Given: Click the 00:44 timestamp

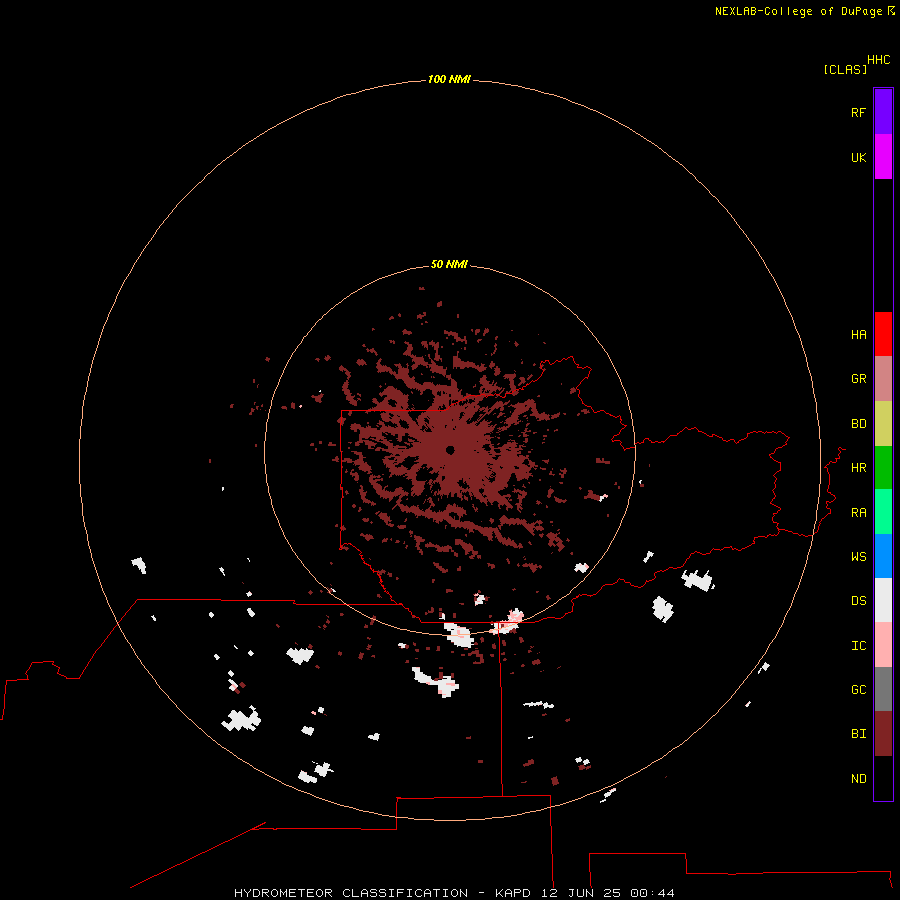Looking at the screenshot, I should pos(652,893).
